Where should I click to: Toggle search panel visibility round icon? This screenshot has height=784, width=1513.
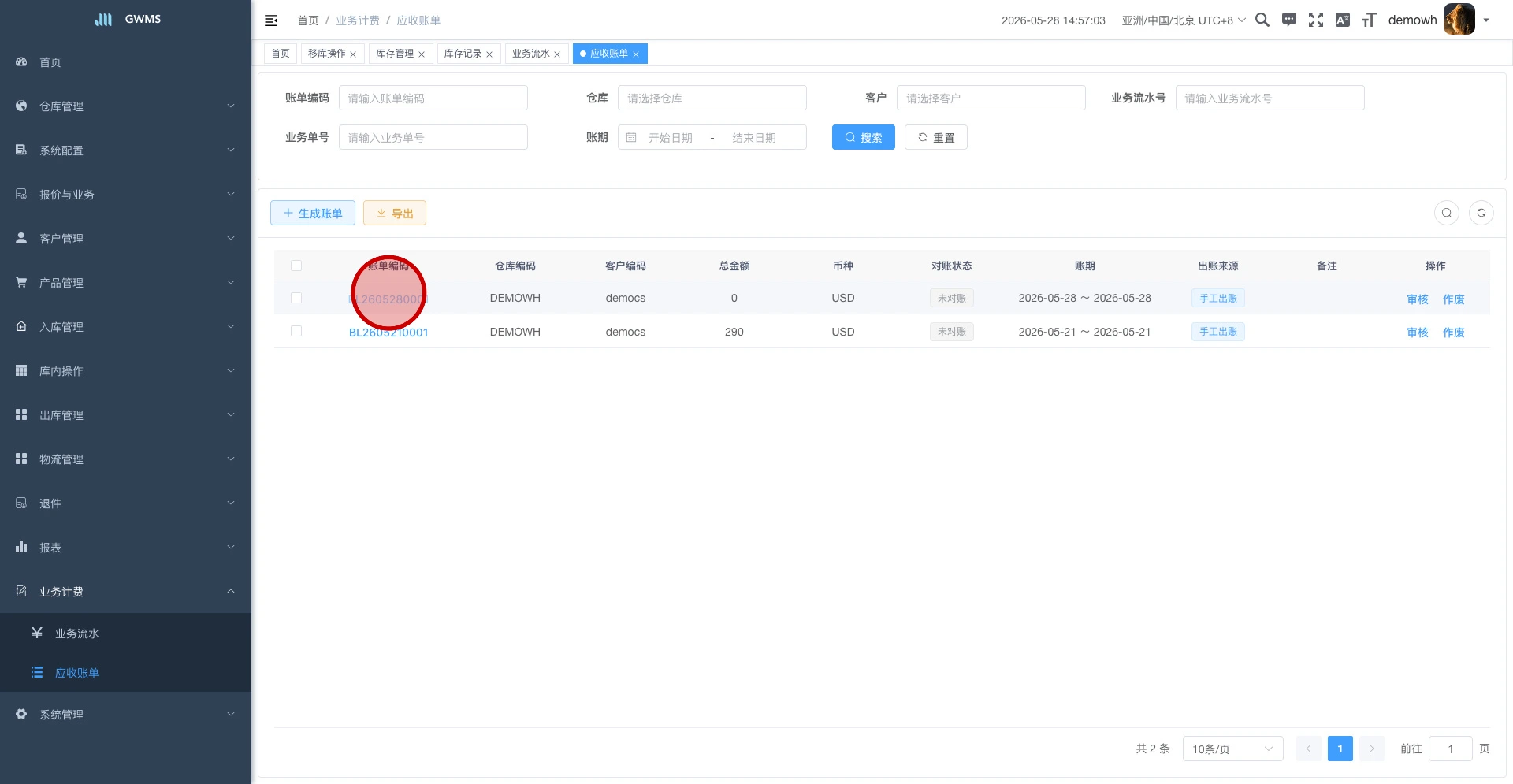point(1447,213)
